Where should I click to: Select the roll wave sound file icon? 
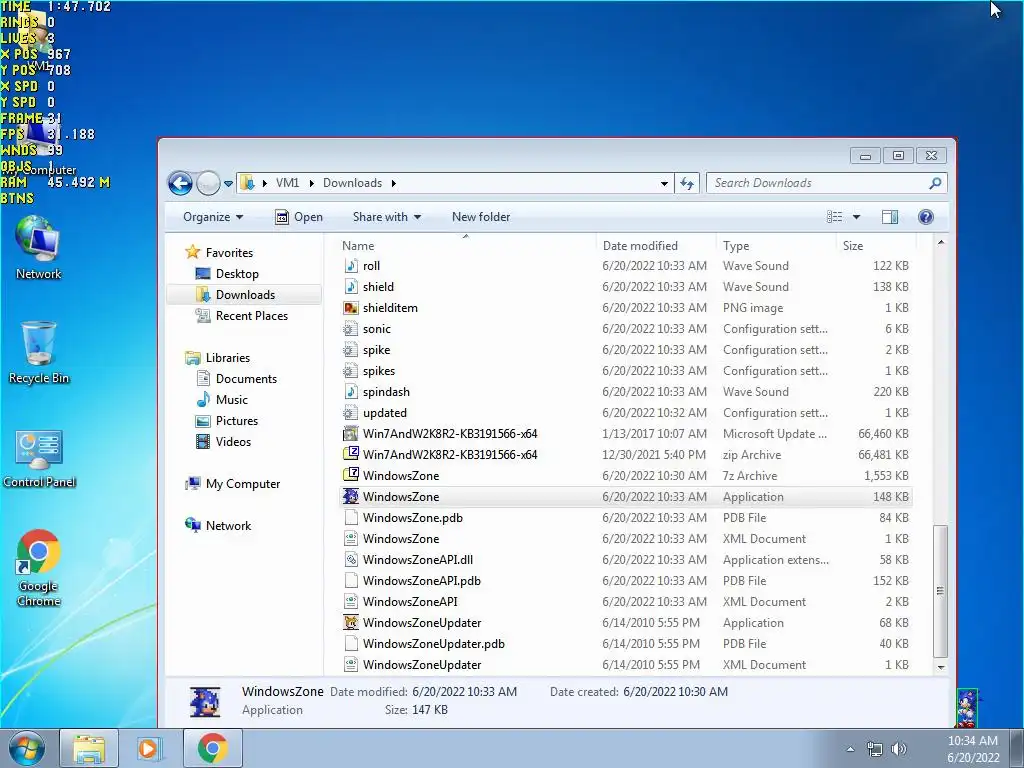pyautogui.click(x=351, y=266)
